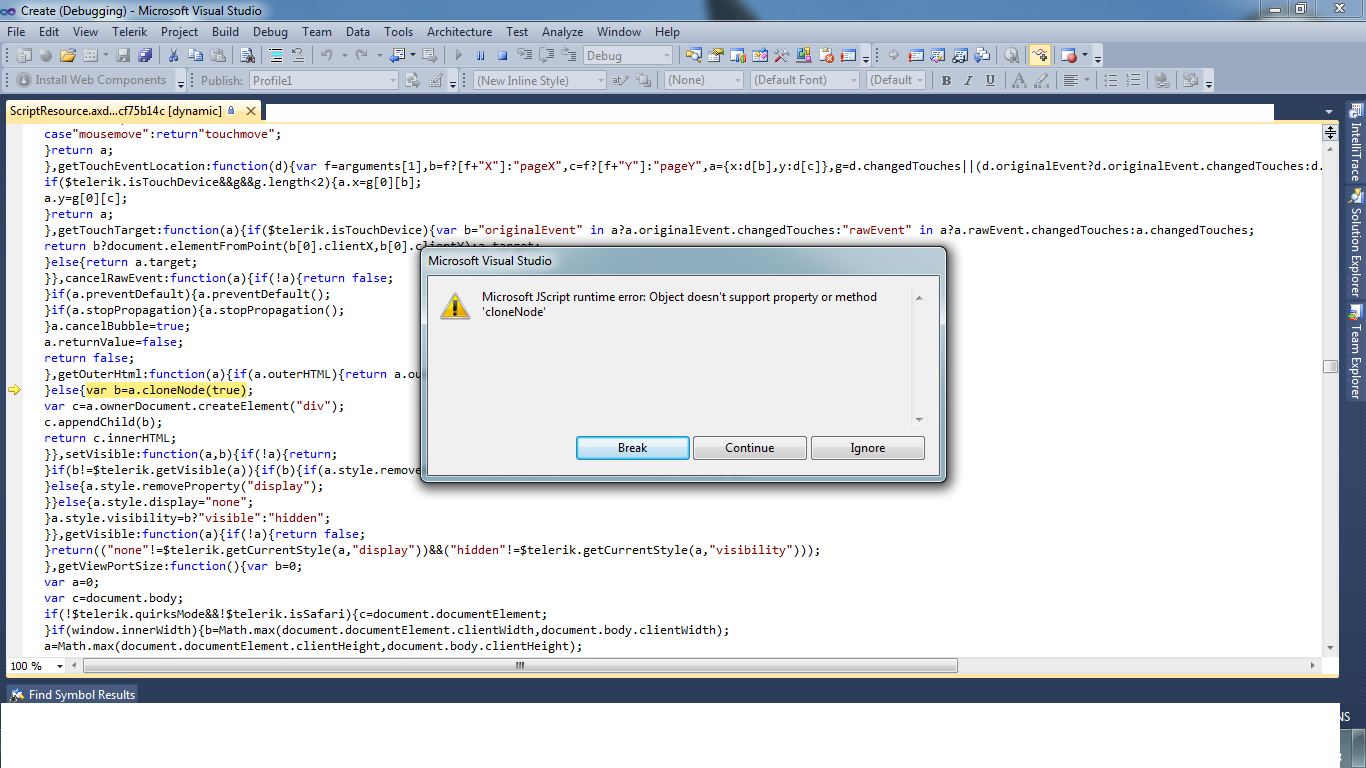Click the Foreground Color letter A icon
The width and height of the screenshot is (1366, 768).
tap(1019, 81)
